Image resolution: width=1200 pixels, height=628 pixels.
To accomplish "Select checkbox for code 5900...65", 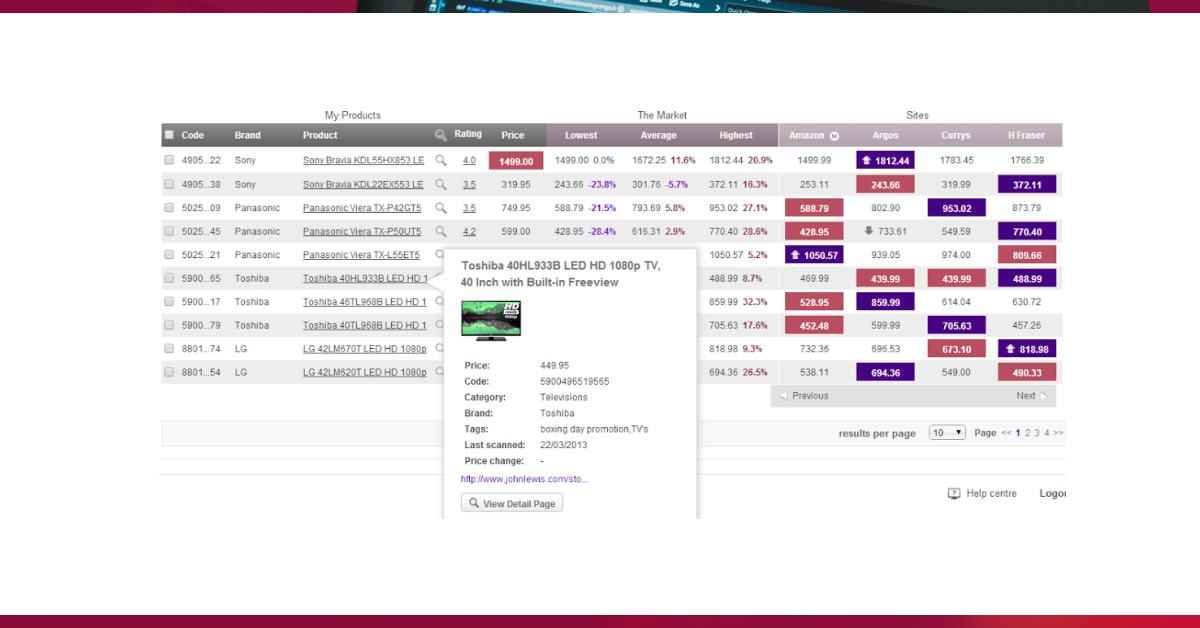I will pos(169,278).
